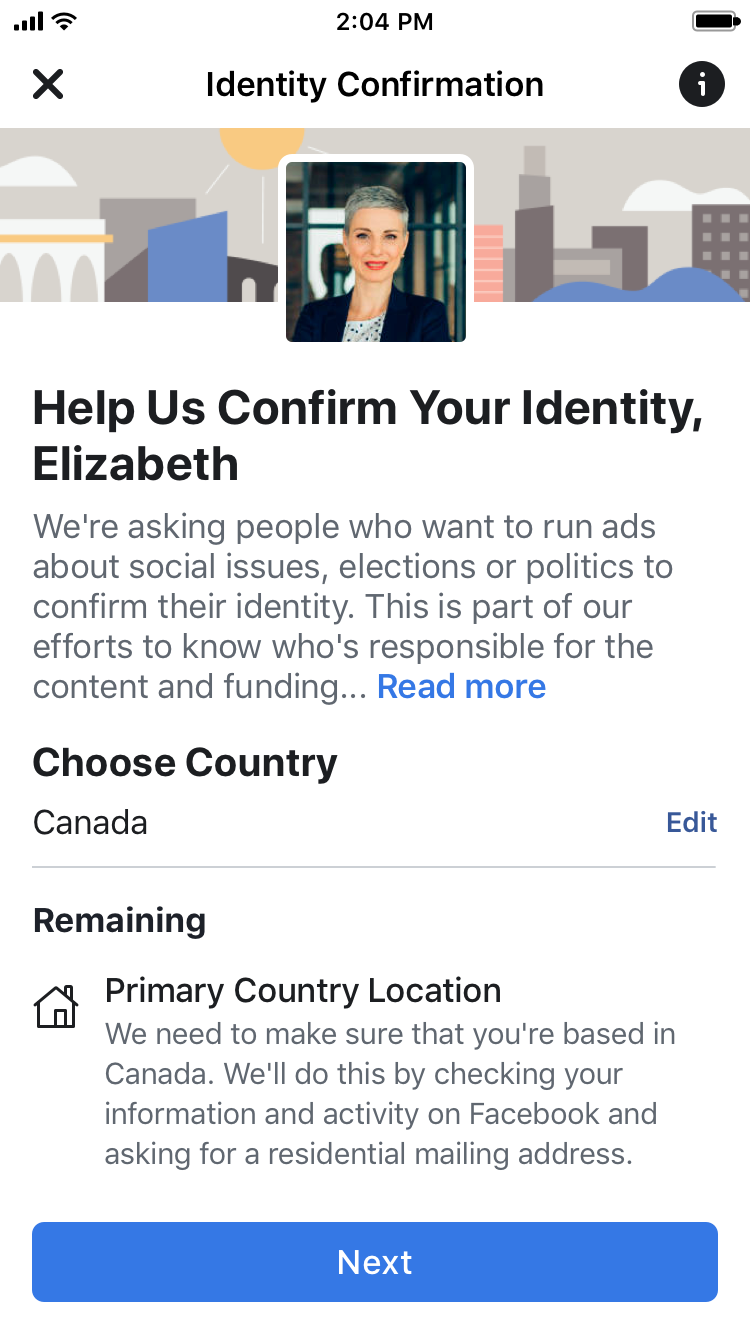Open the info icon for more details

click(x=702, y=84)
